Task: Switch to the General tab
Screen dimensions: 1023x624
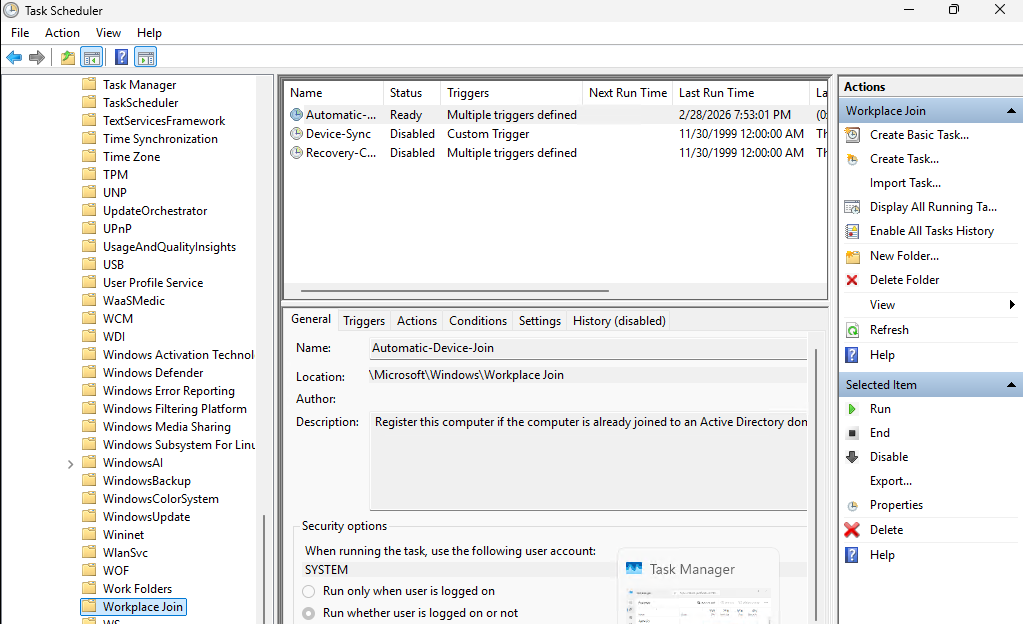Action: point(311,319)
